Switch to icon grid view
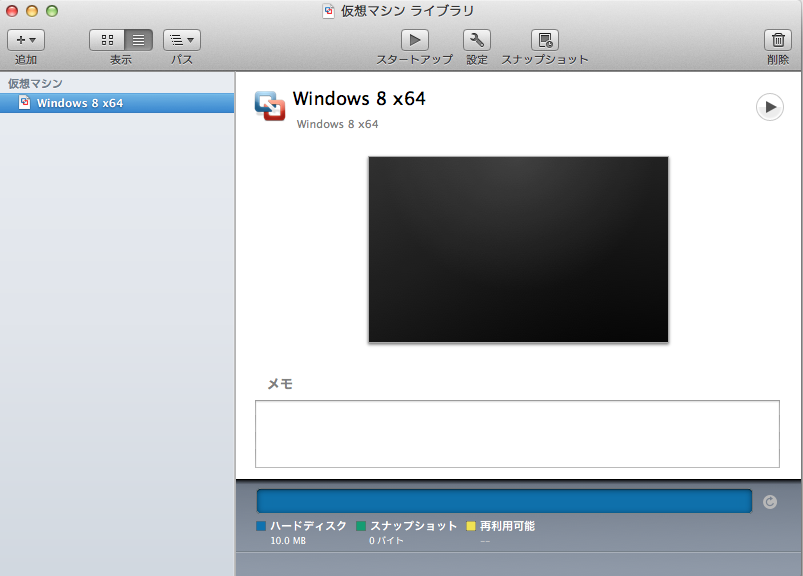The height and width of the screenshot is (576, 803). [107, 40]
